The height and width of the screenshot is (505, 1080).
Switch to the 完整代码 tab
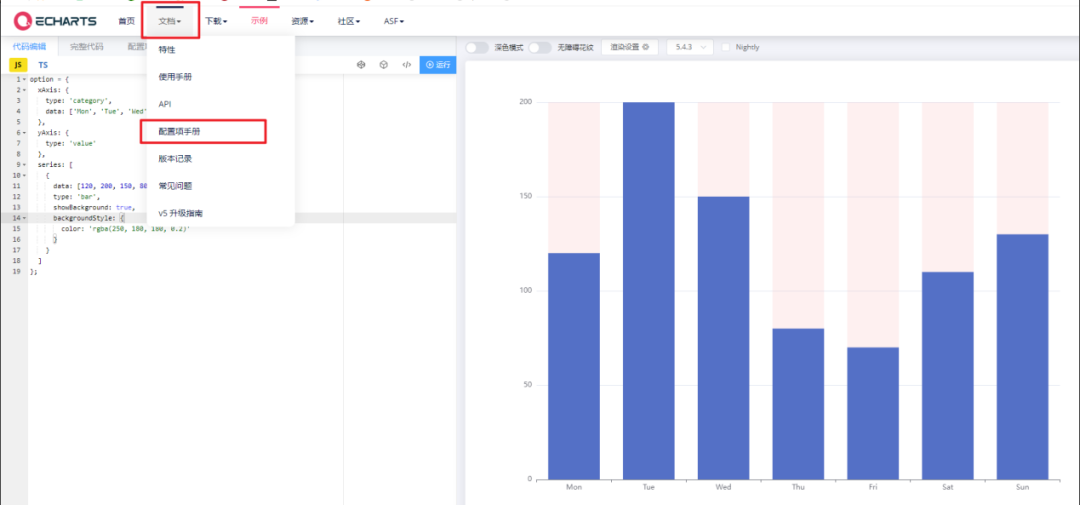(x=86, y=47)
